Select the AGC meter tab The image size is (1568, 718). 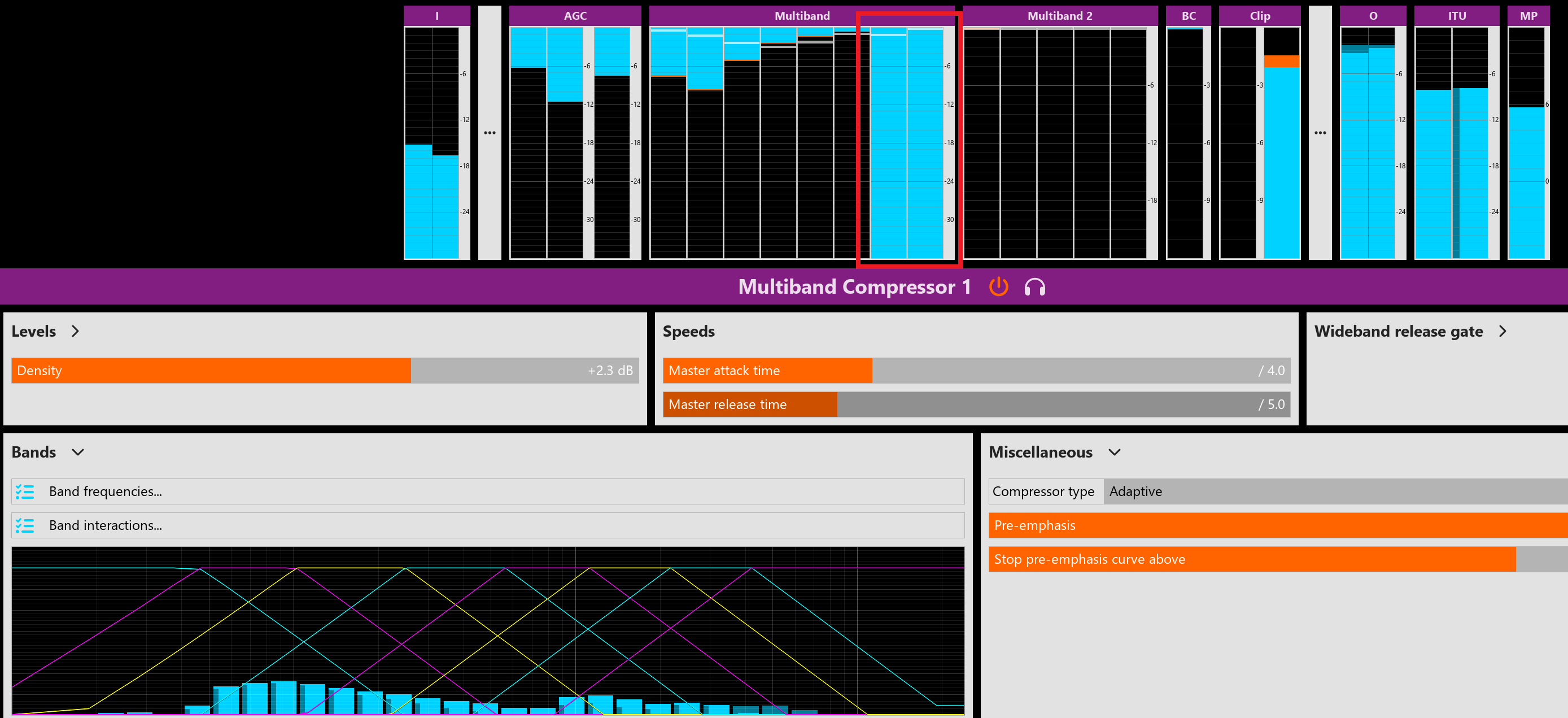575,16
